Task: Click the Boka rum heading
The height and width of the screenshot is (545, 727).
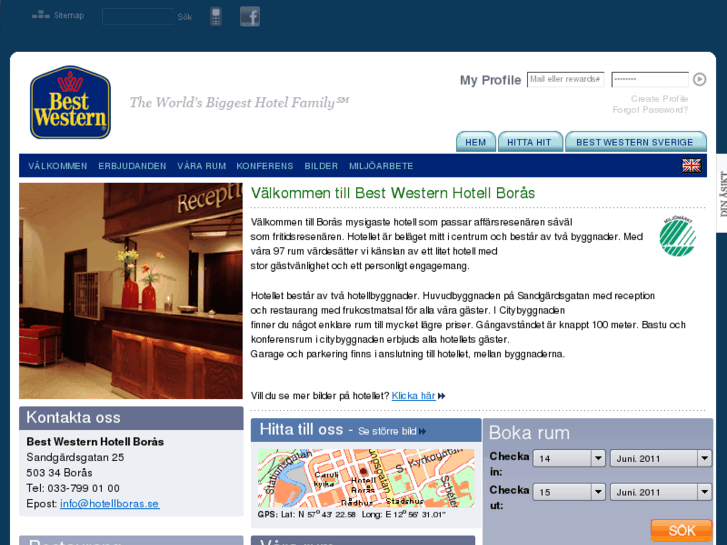Action: (x=529, y=433)
